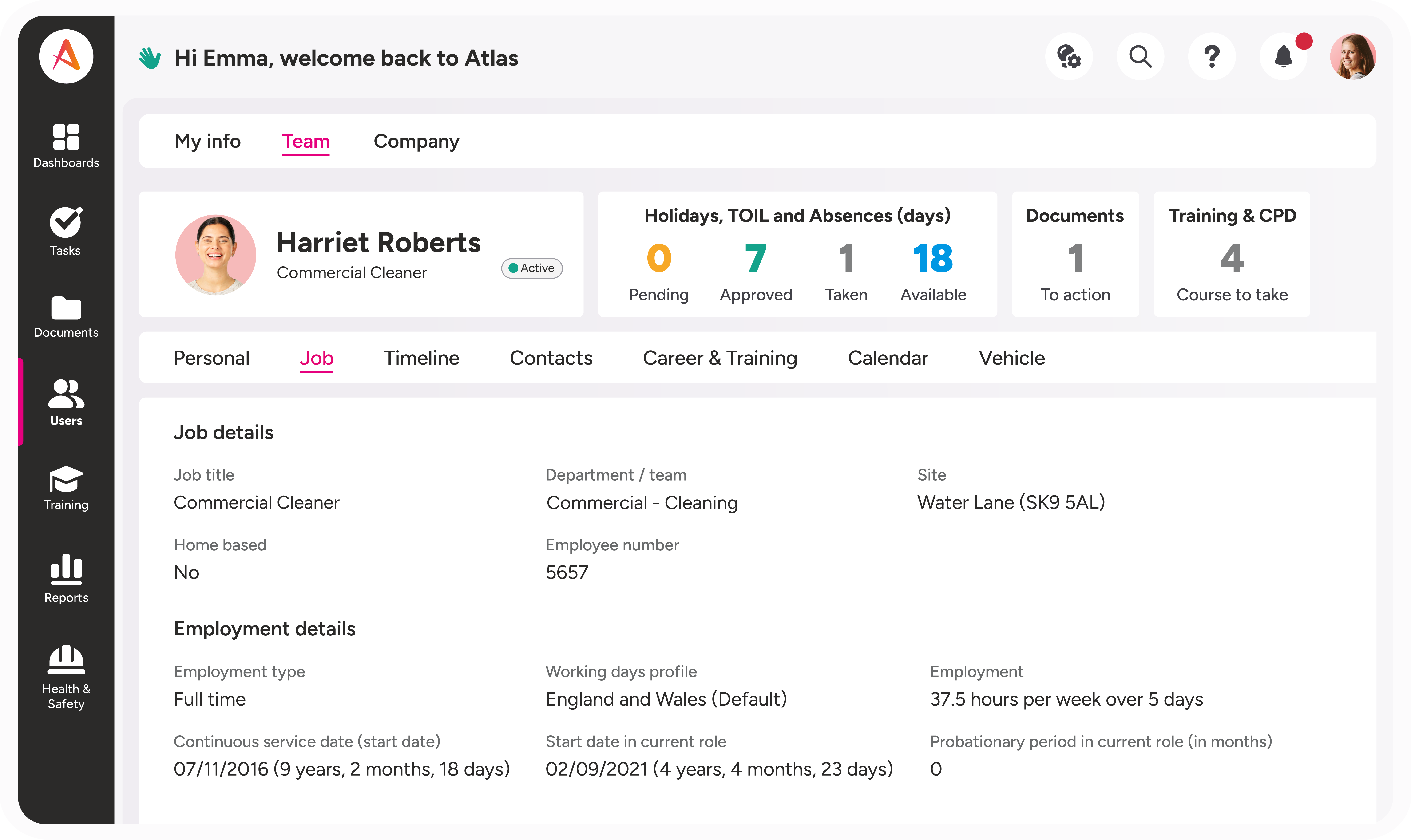Image resolution: width=1411 pixels, height=840 pixels.
Task: Open the Personal tab
Action: pyautogui.click(x=211, y=358)
